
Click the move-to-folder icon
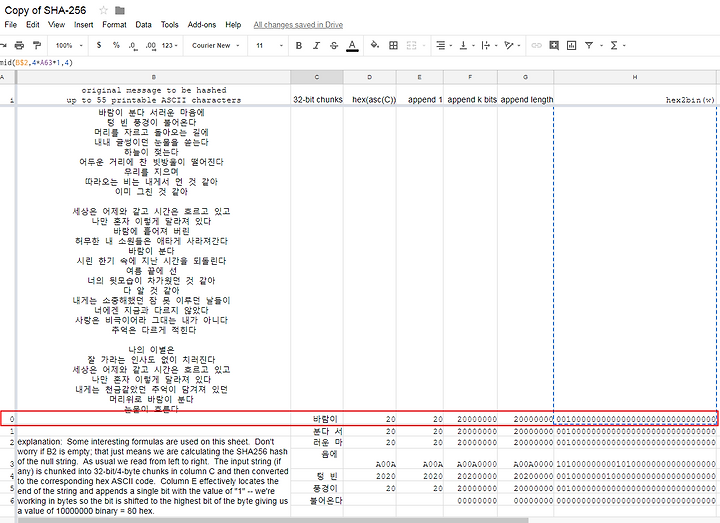(x=120, y=10)
